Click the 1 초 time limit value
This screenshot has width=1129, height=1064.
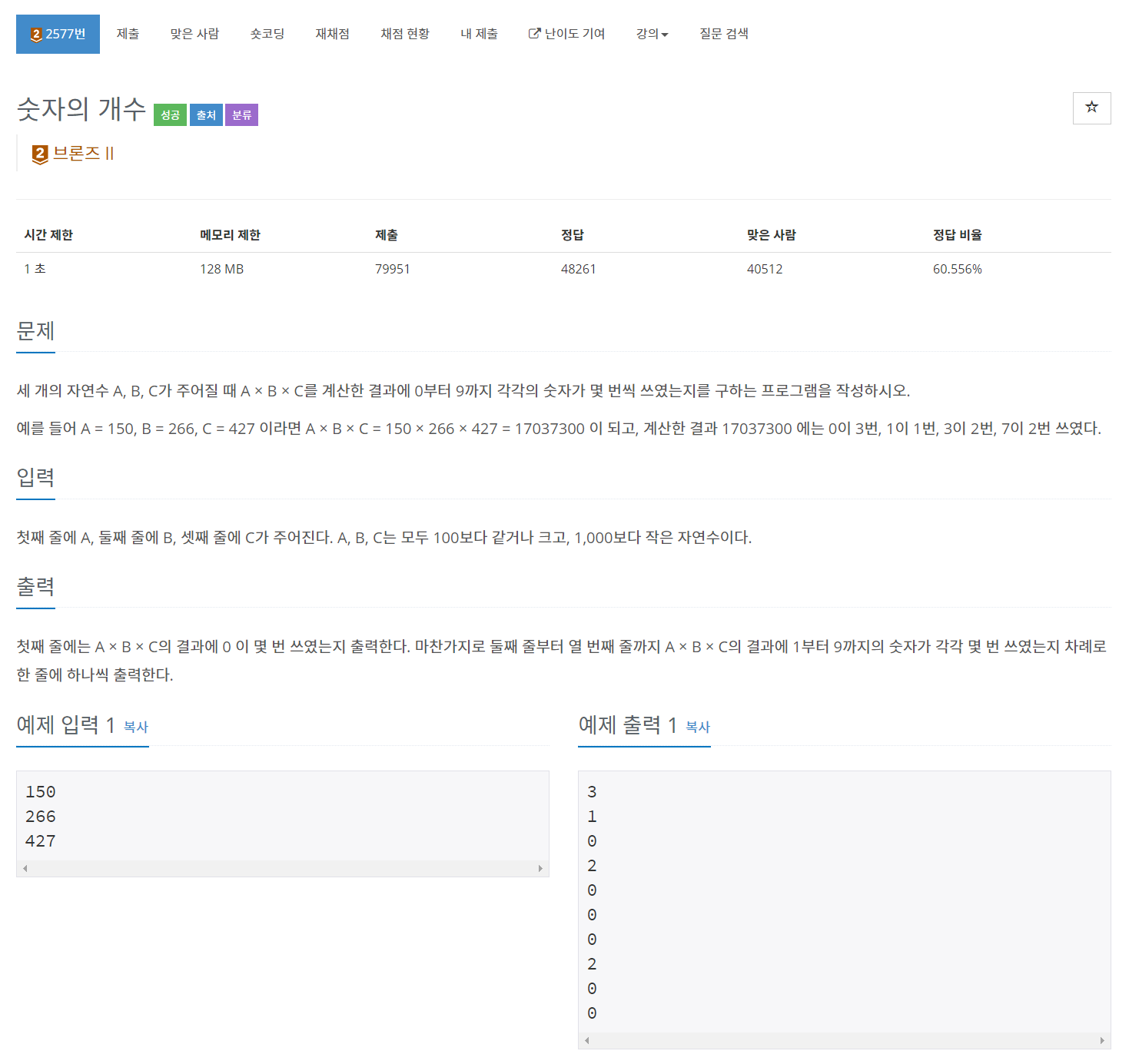35,269
